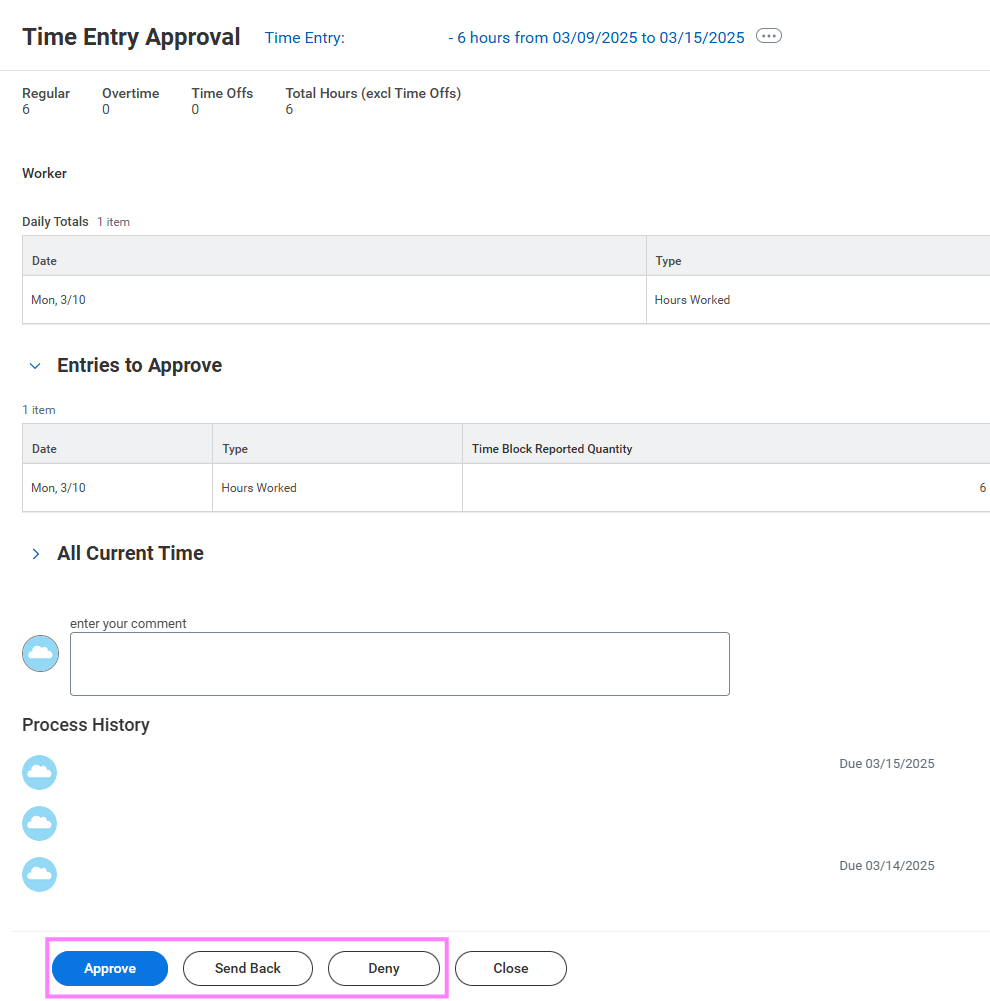Screen dimensions: 990x1001
Task: Click the top cloud icon in Process History
Action: pyautogui.click(x=39, y=772)
